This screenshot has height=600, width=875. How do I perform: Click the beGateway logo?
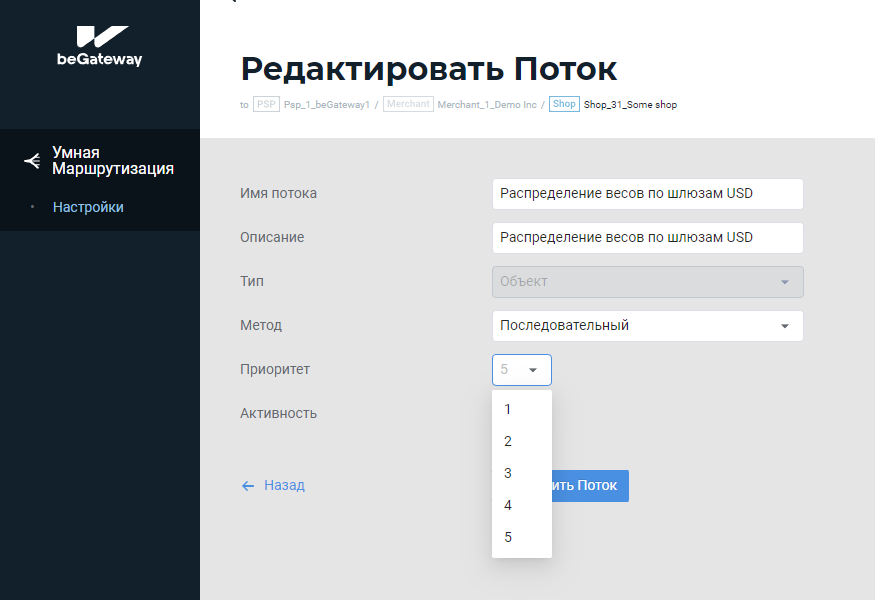click(100, 46)
